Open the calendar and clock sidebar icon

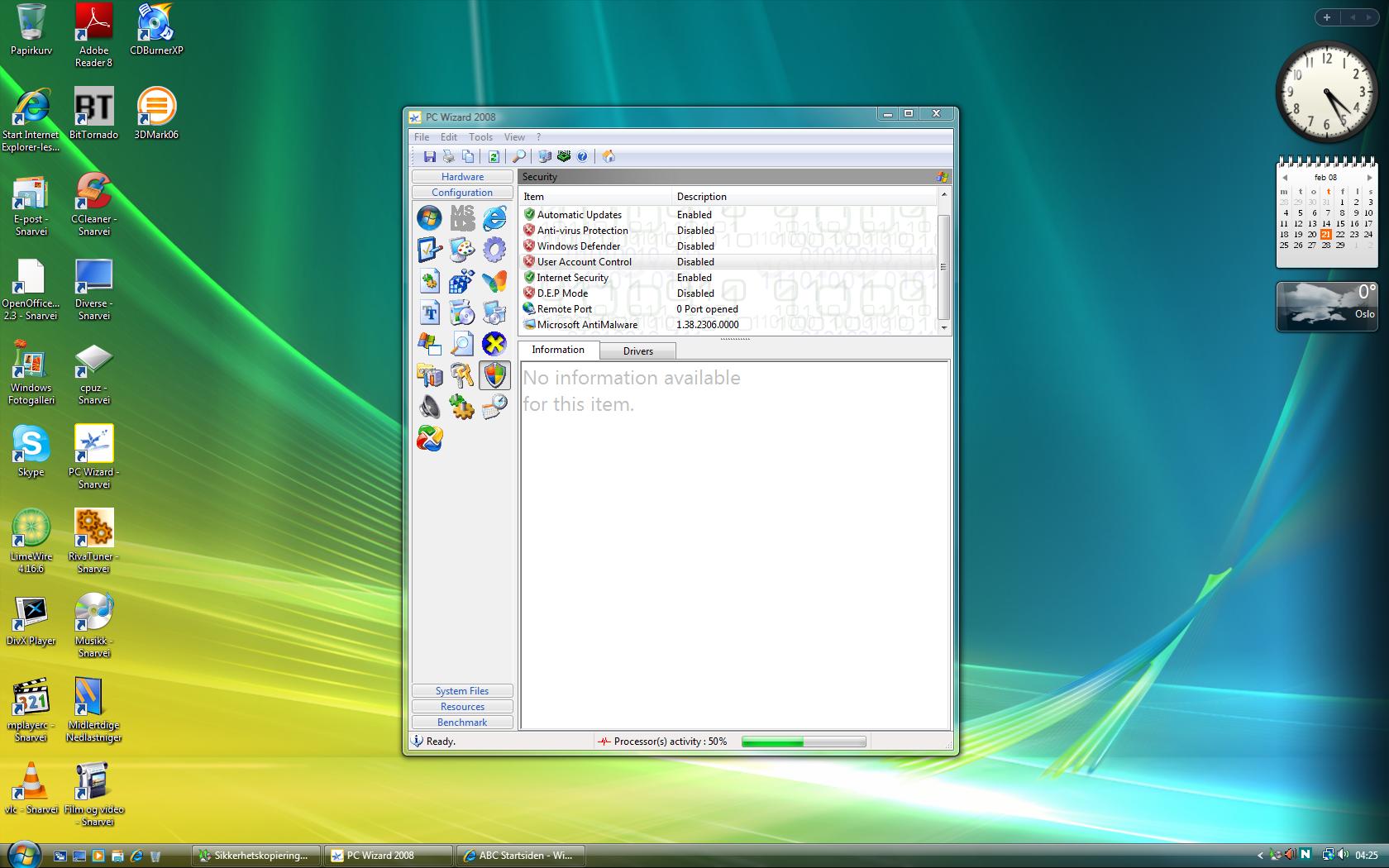(x=494, y=407)
